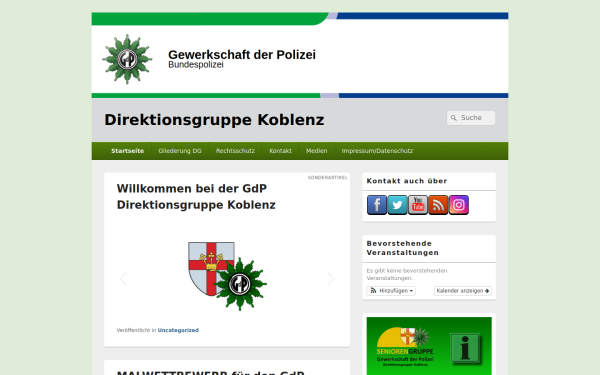The image size is (600, 375).
Task: Open the Kontakt menu item
Action: pos(280,151)
